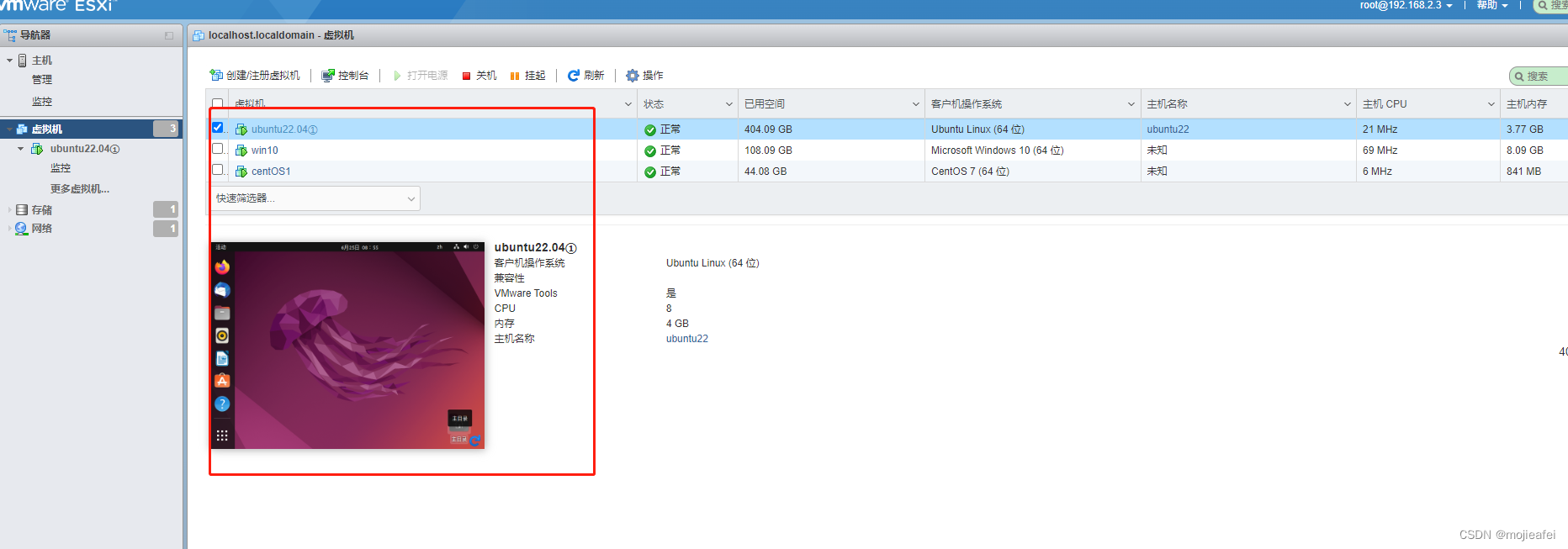1568x549 pixels.
Task: Open the 已用空间 column header dropdown arrow
Action: click(x=916, y=104)
